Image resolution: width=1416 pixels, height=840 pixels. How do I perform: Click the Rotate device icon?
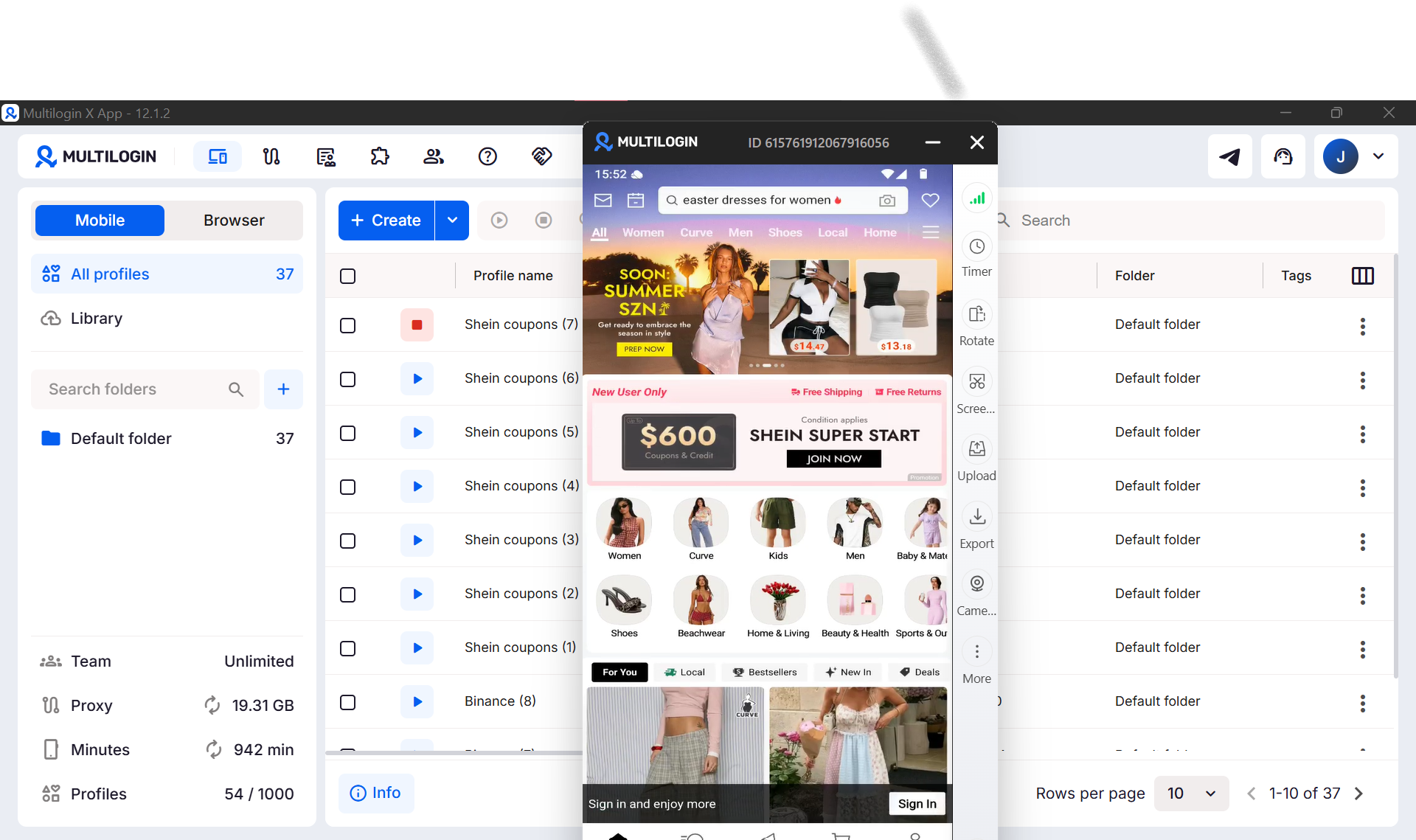(x=976, y=315)
